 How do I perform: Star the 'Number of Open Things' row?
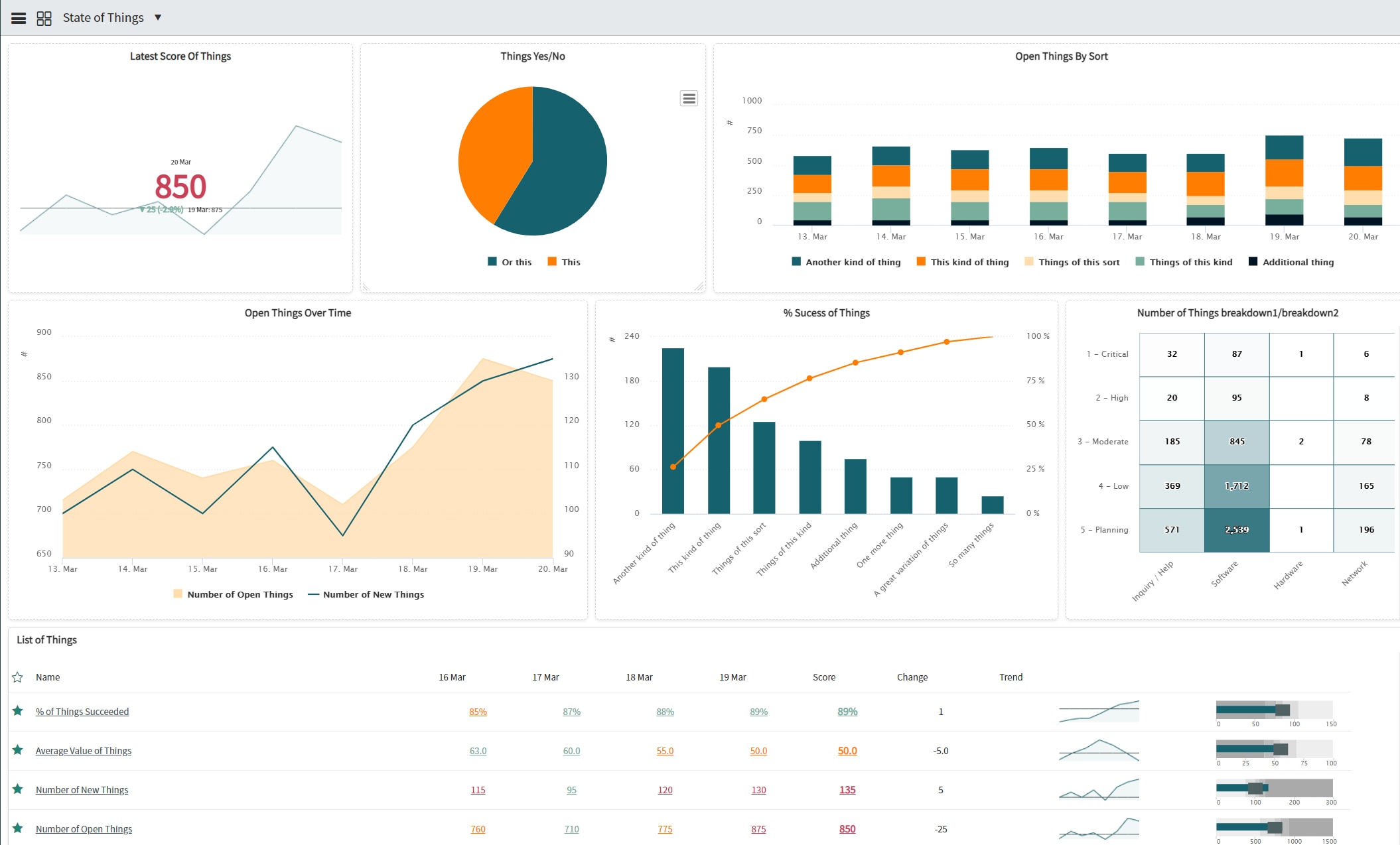pos(17,828)
